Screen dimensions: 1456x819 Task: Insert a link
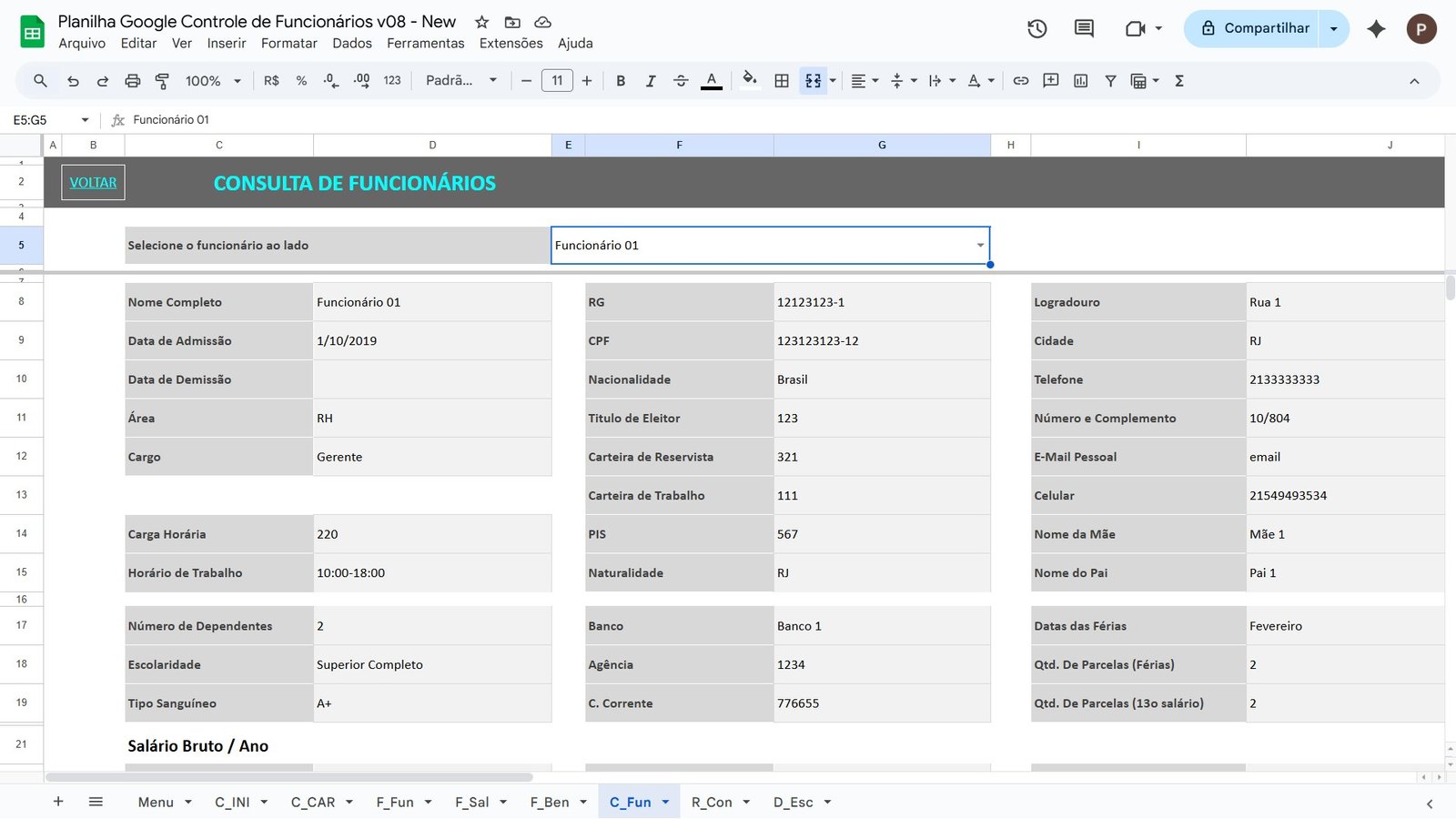1020,80
